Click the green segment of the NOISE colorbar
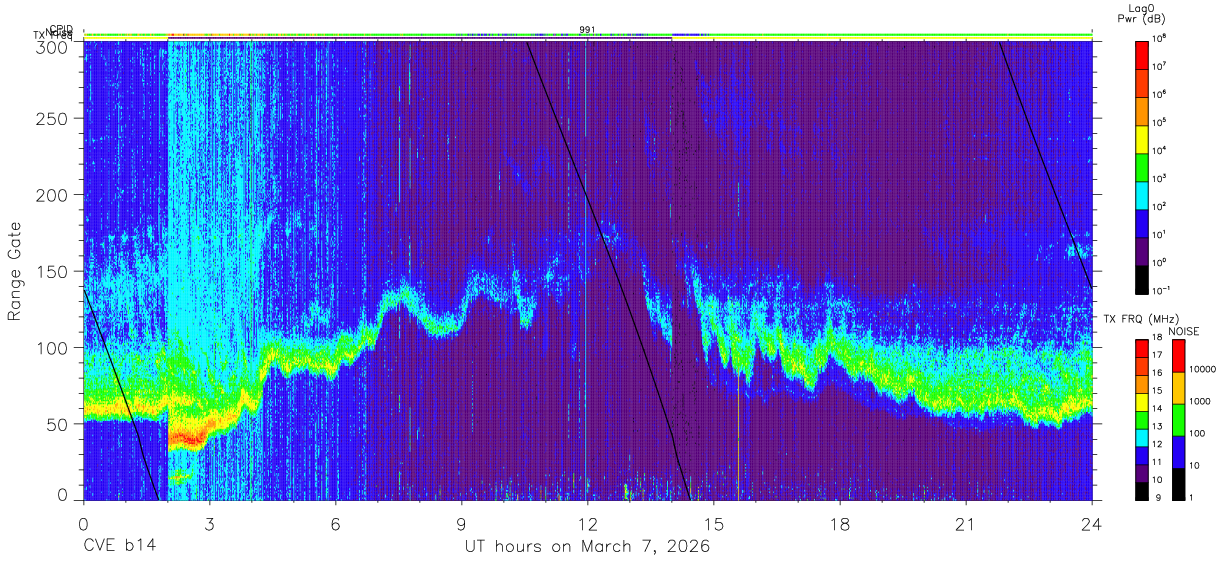The width and height of the screenshot is (1228, 567). [1178, 420]
